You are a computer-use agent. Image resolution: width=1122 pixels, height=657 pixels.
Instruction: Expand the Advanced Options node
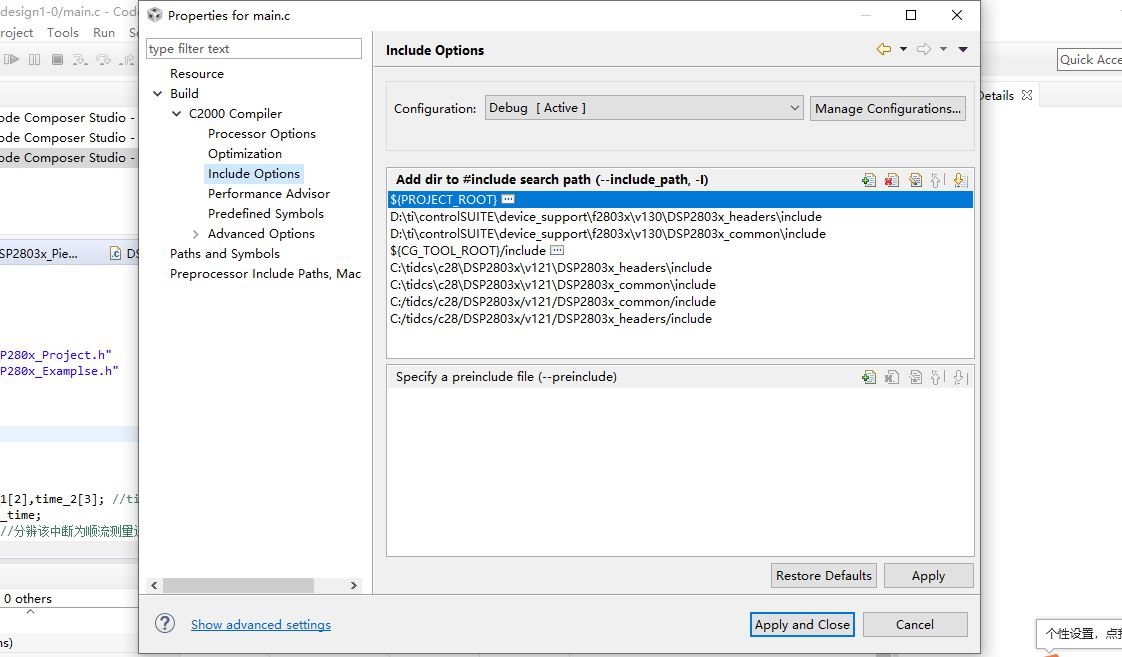point(196,234)
